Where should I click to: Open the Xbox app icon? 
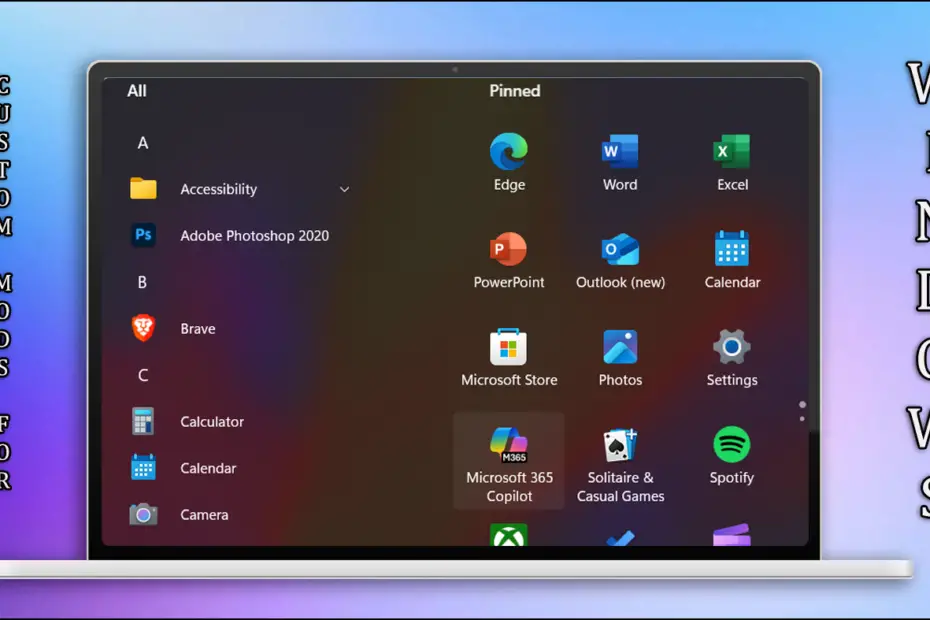pyautogui.click(x=509, y=535)
